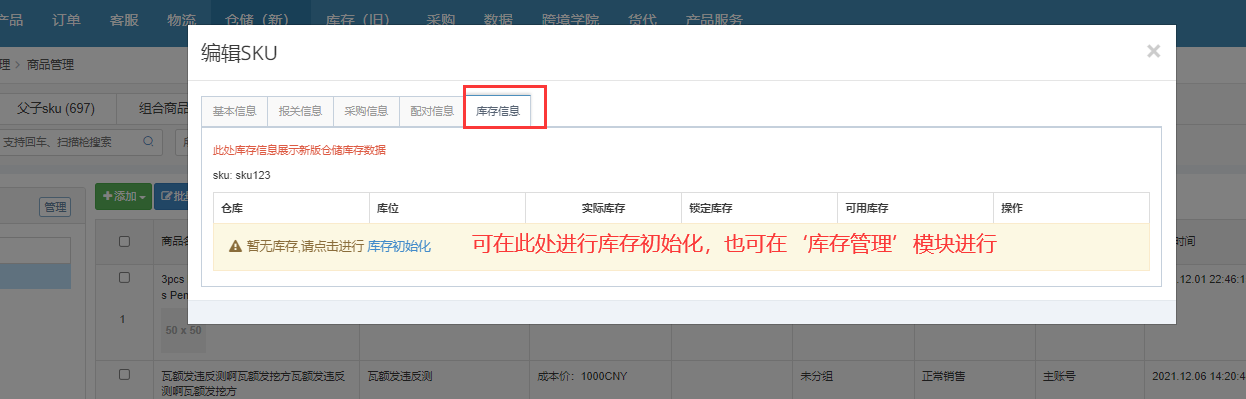Click the blue edit-icon batch button
The image size is (1246, 399).
171,196
